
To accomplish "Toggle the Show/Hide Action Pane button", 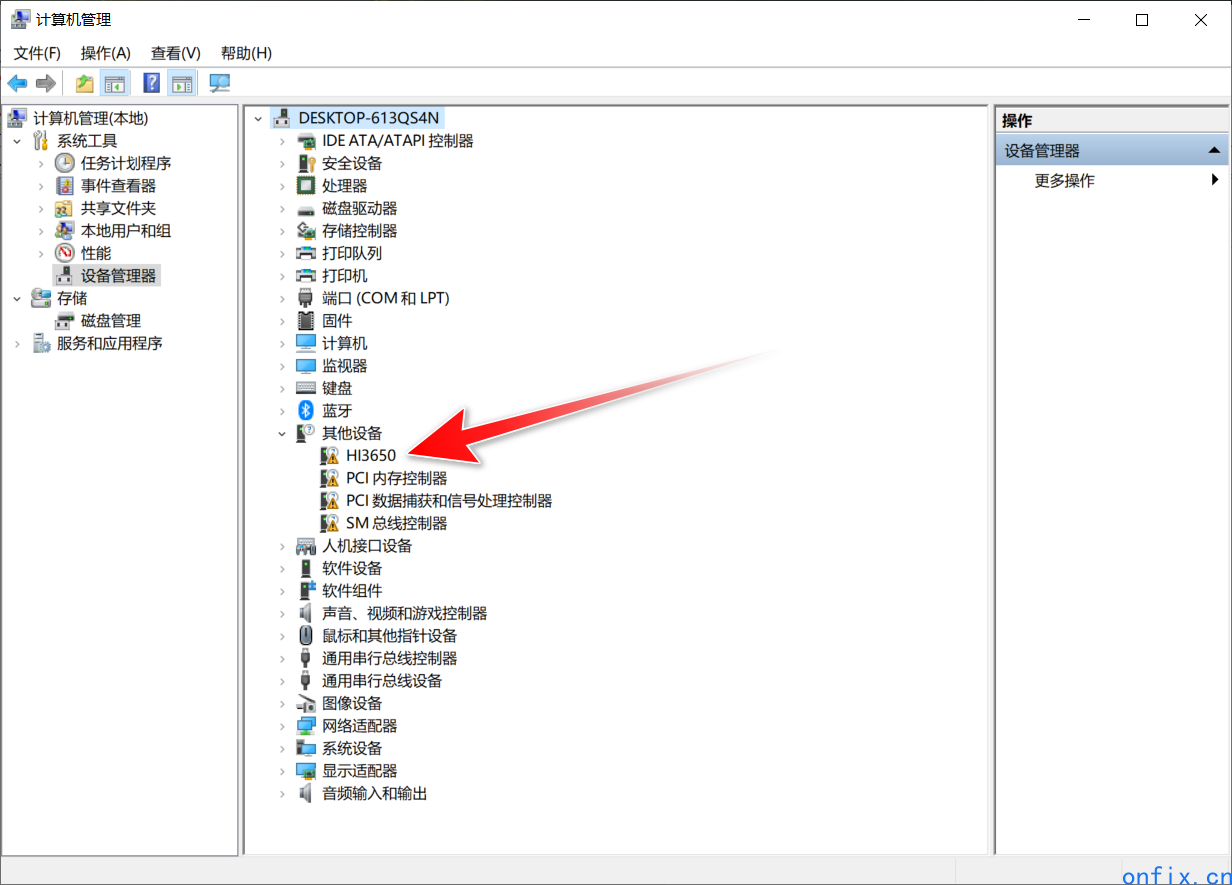I will (181, 83).
